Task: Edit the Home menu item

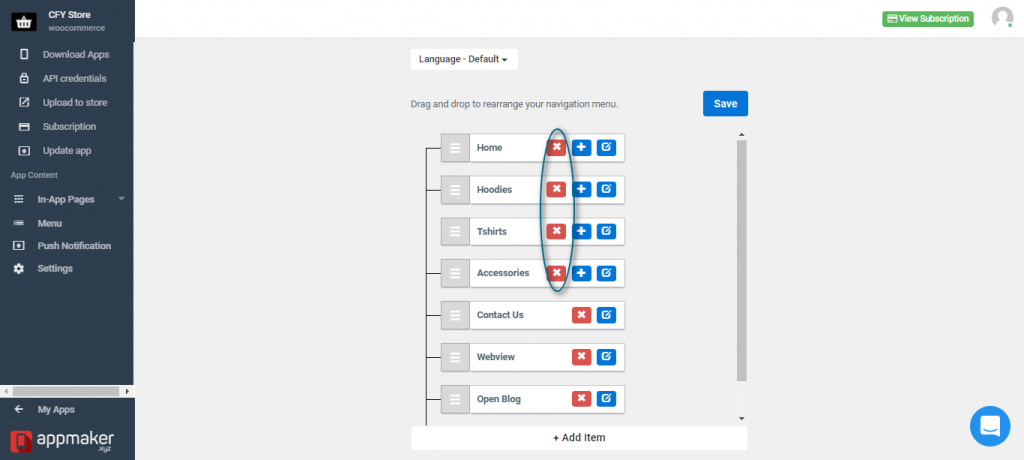Action: click(x=606, y=148)
